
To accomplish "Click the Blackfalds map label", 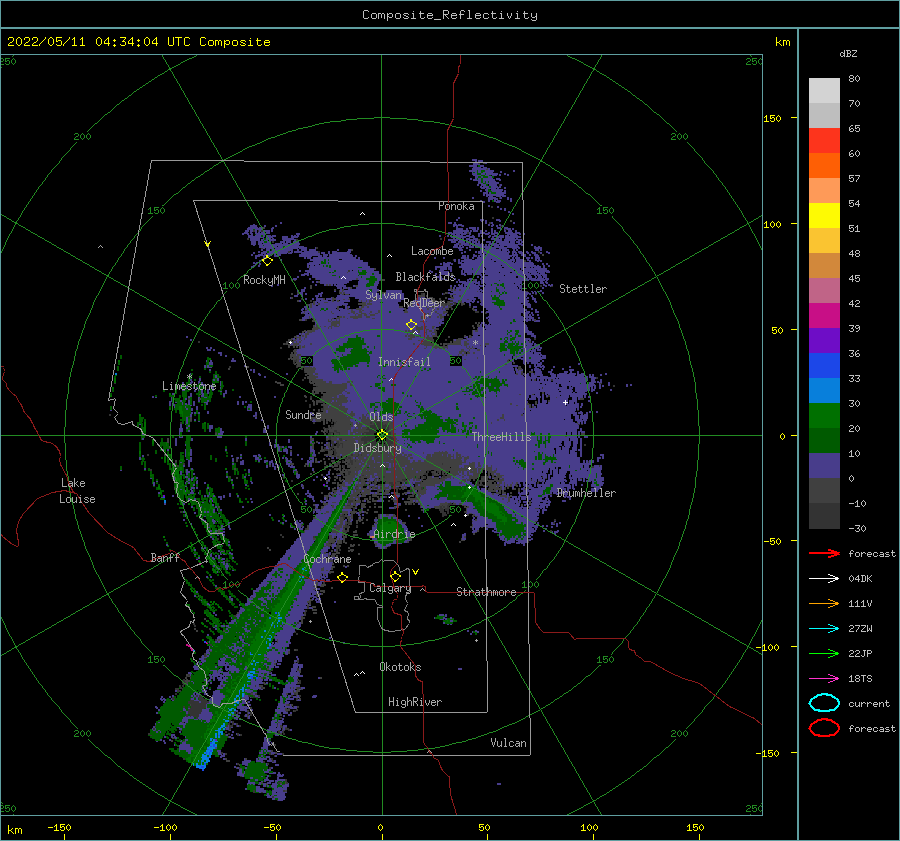I will pyautogui.click(x=425, y=277).
